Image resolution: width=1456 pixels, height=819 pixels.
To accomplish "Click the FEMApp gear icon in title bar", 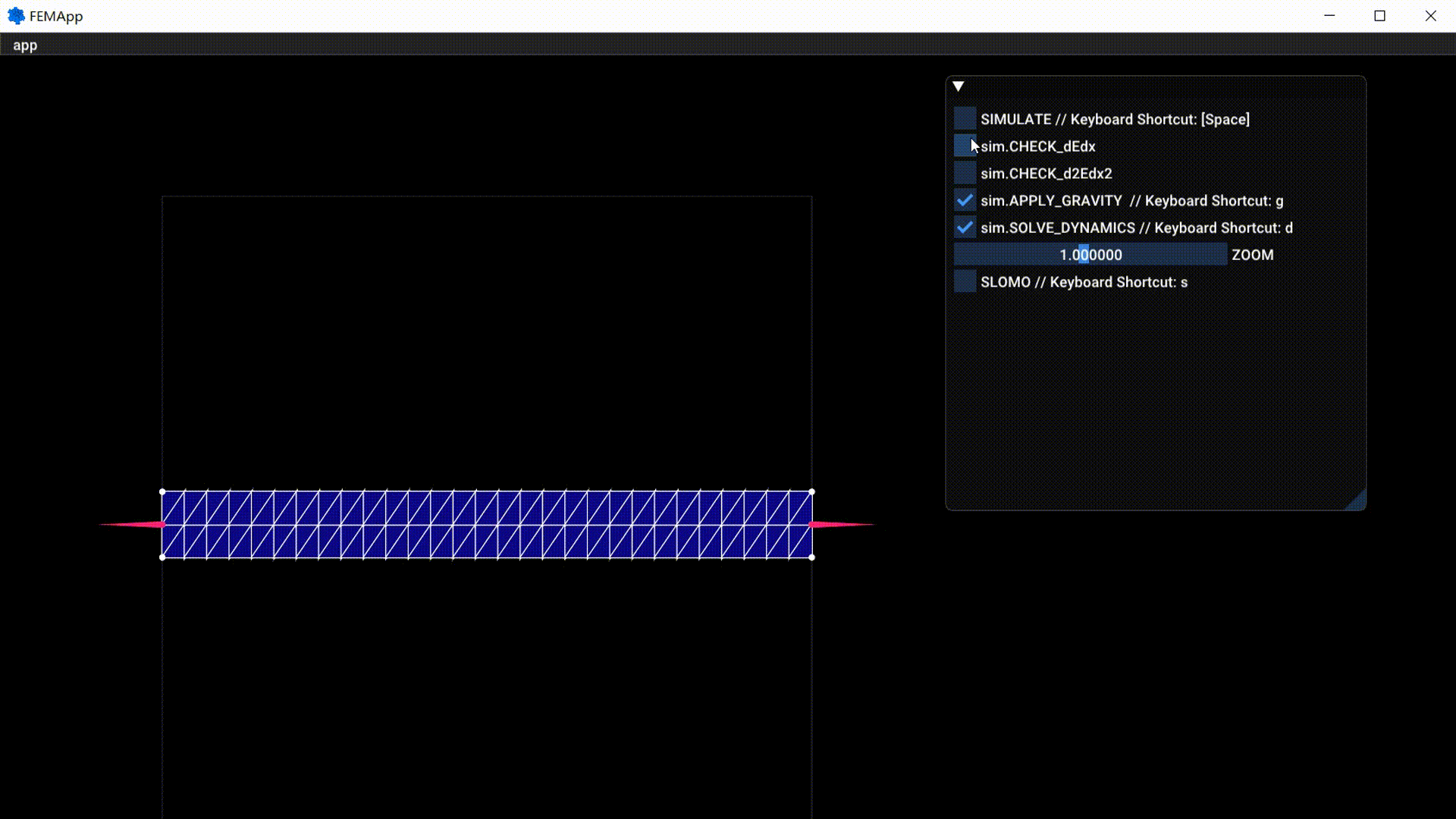I will pyautogui.click(x=16, y=16).
